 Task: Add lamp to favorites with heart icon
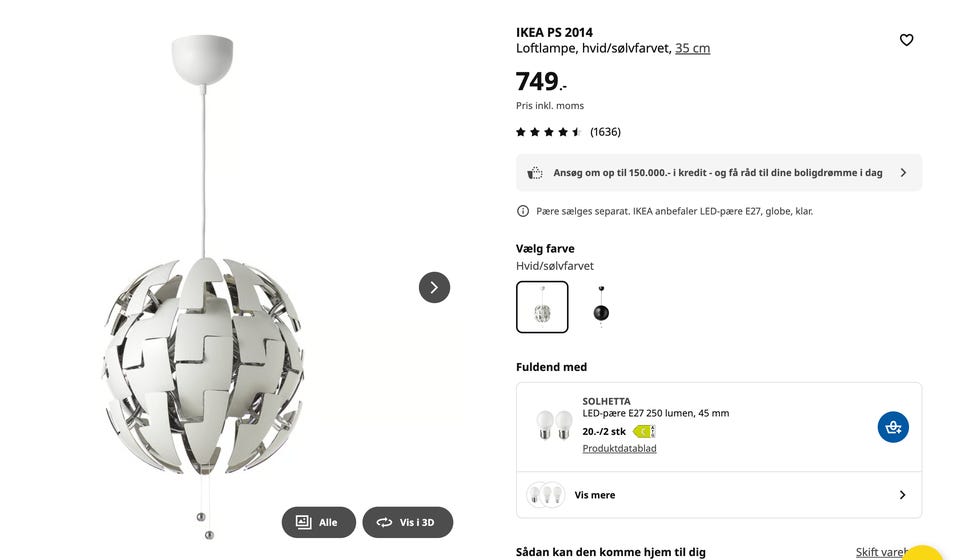(906, 40)
